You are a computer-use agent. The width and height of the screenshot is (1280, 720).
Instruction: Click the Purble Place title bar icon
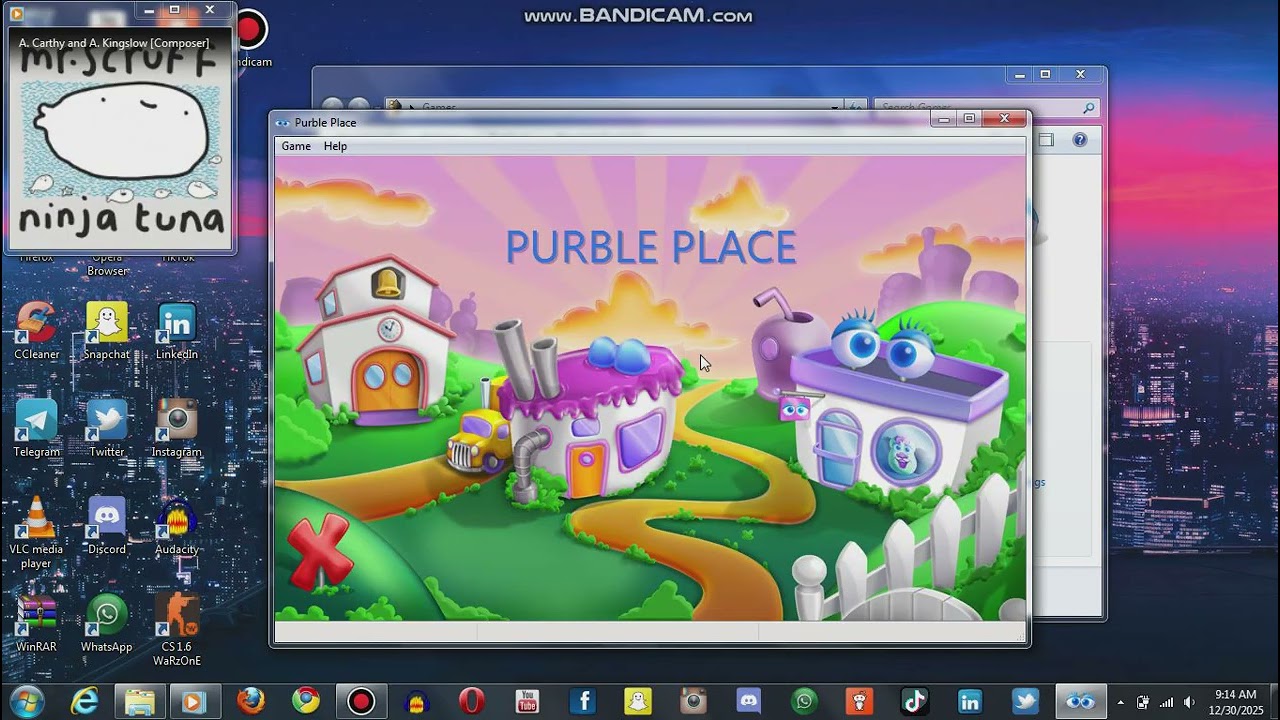[x=283, y=123]
